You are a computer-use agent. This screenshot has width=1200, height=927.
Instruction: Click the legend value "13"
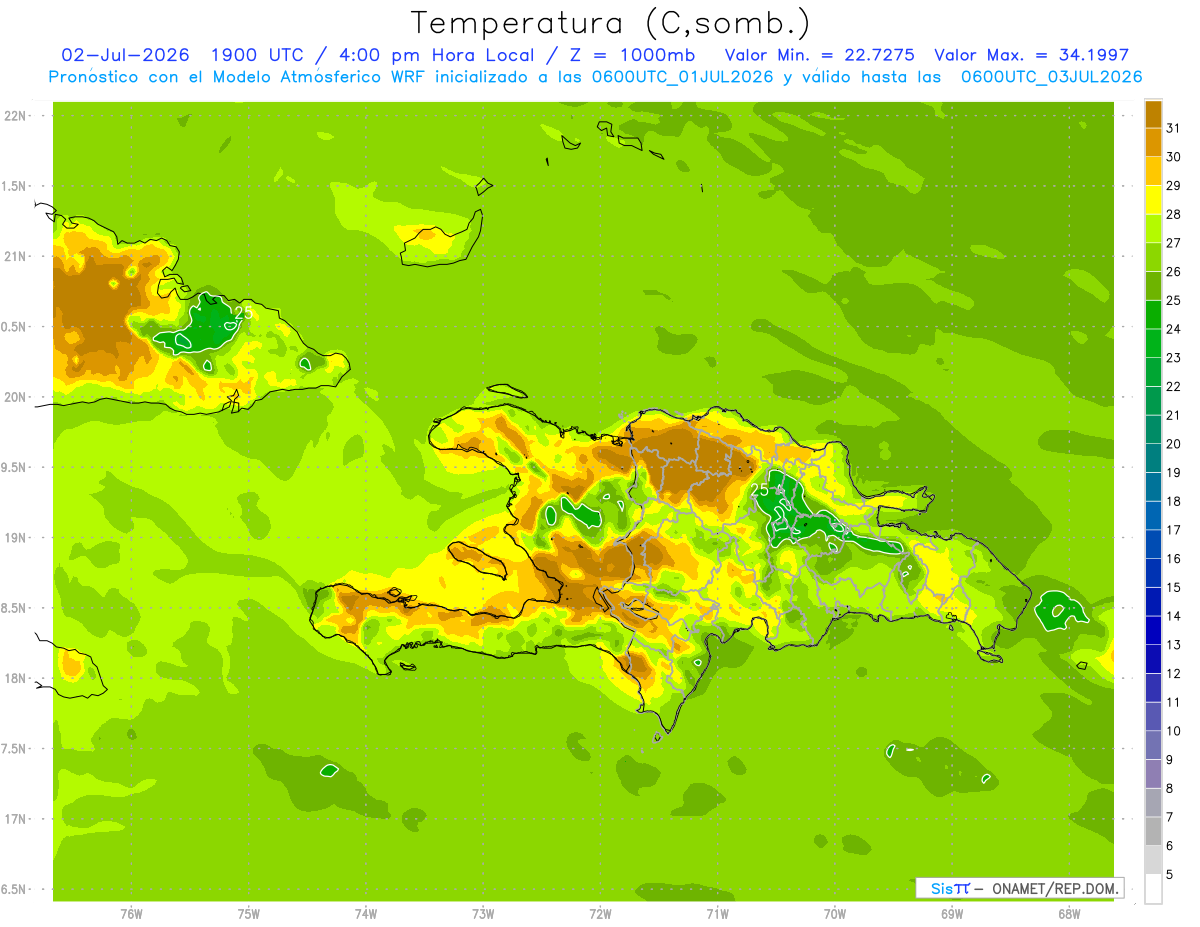click(1174, 645)
